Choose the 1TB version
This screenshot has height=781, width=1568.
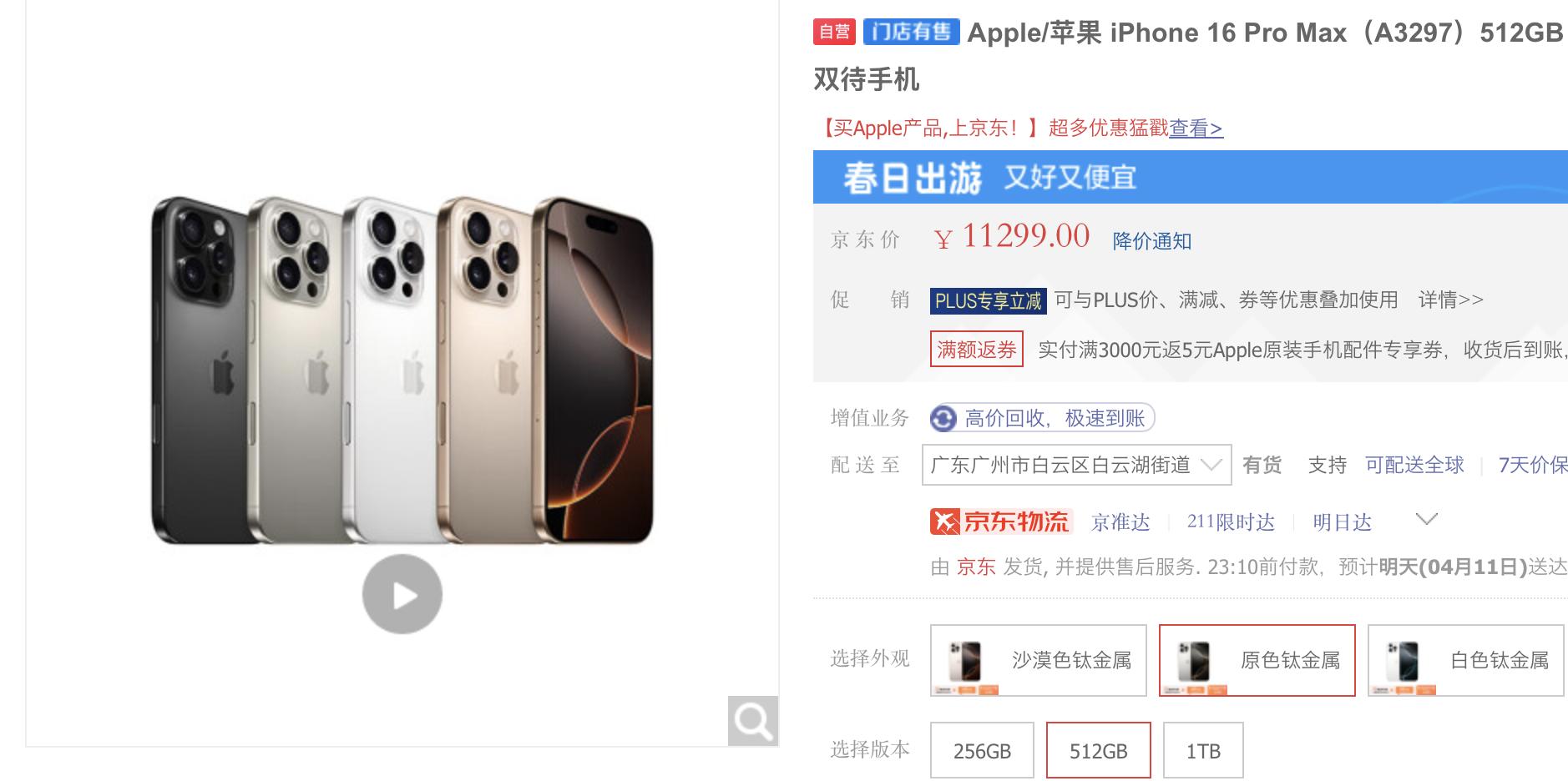tap(1203, 750)
